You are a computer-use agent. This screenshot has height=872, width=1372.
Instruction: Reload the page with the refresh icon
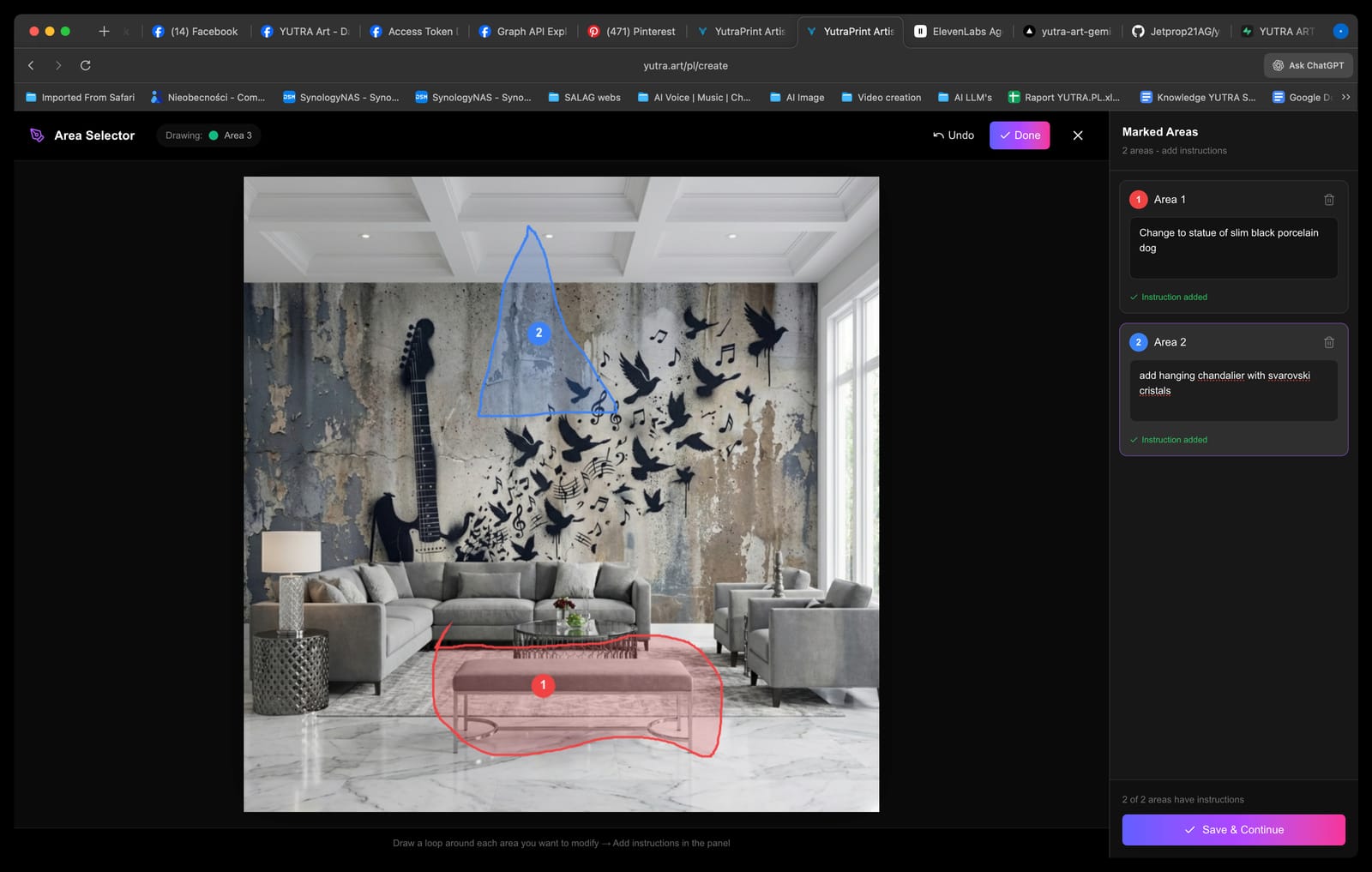click(86, 65)
